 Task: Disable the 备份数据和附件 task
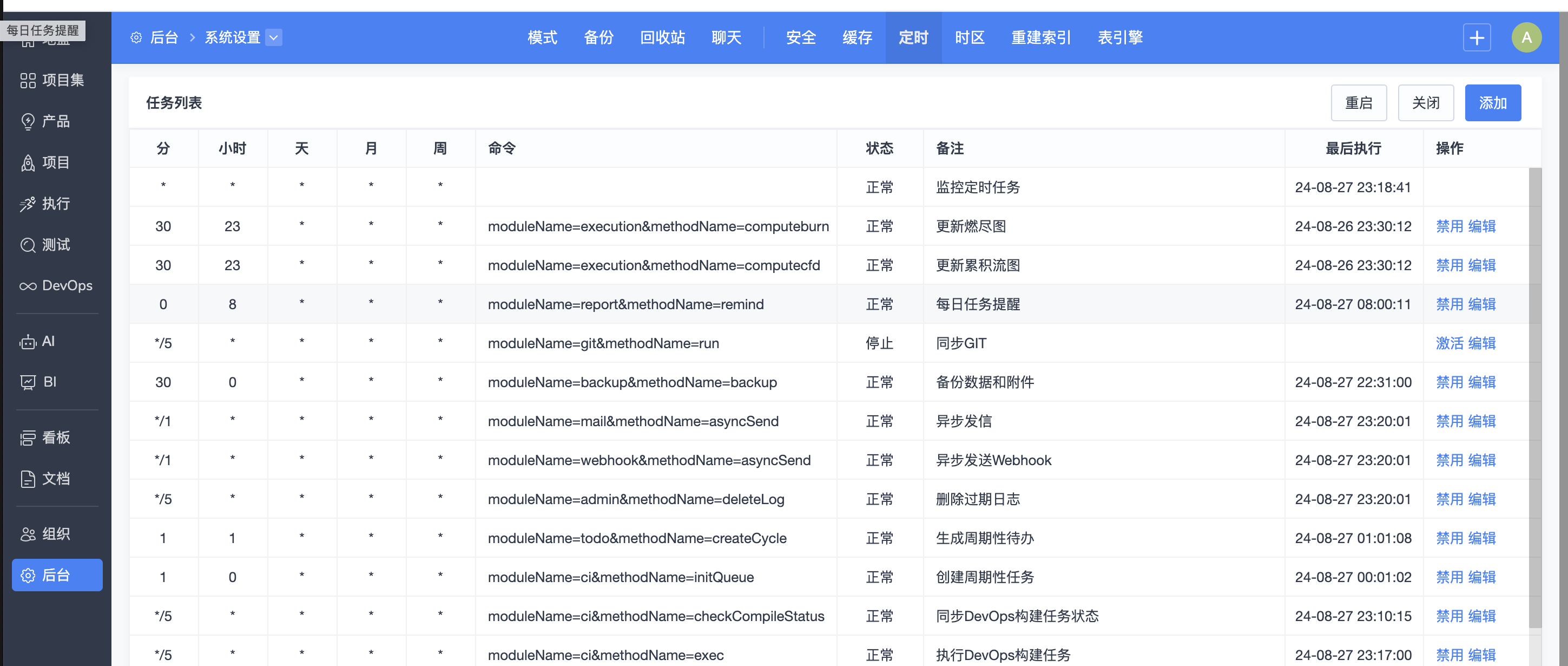coord(1449,382)
